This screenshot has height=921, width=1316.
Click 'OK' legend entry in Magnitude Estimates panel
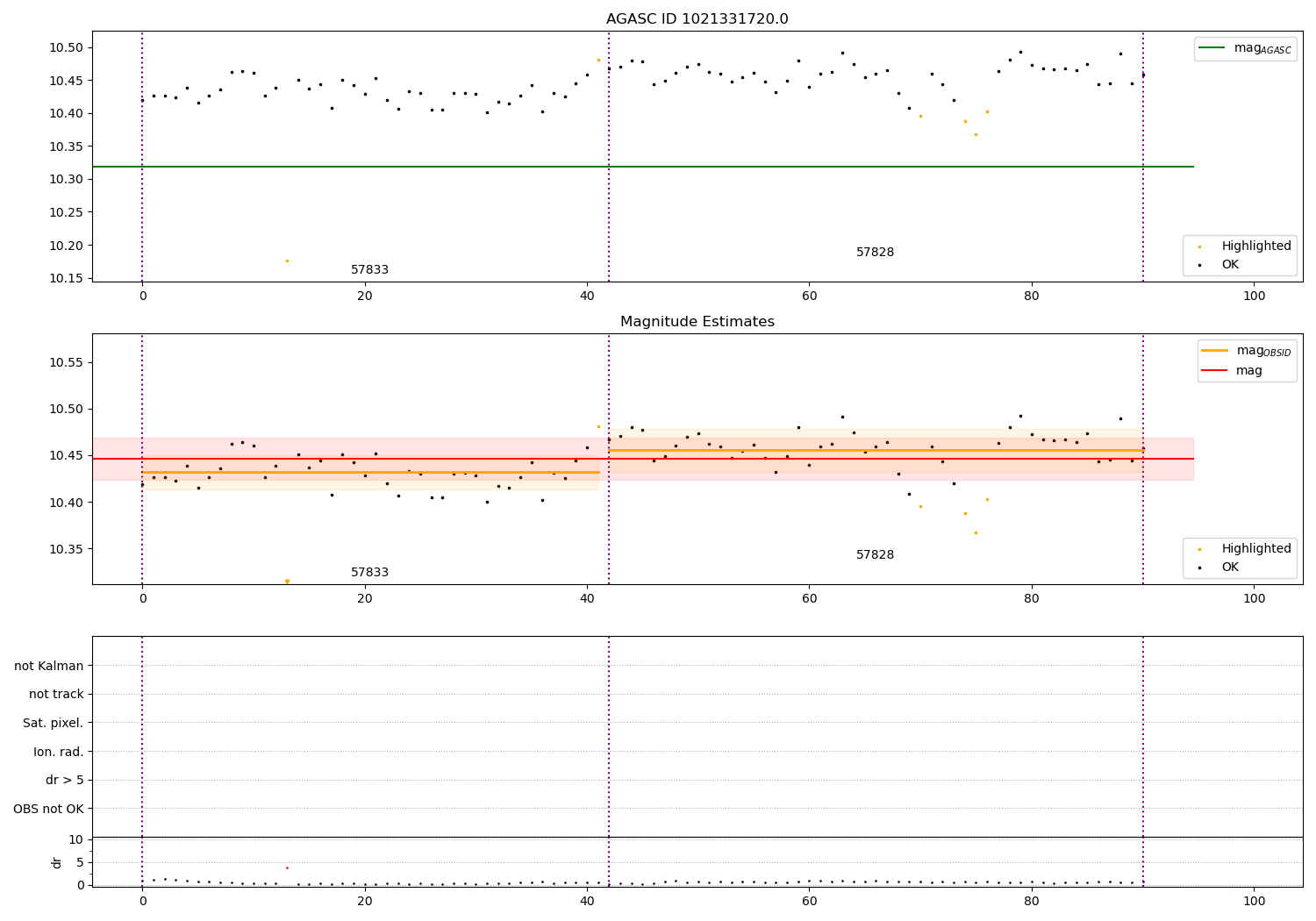(x=1219, y=568)
